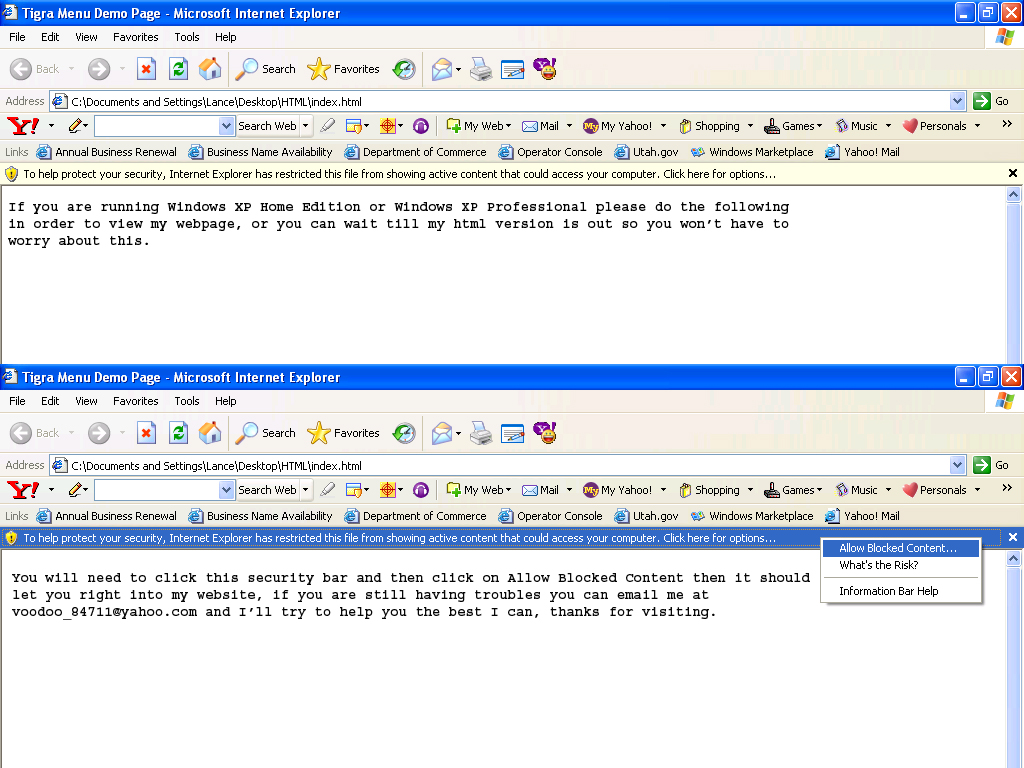Click pop-up blocker target icon in lower Yahoo toolbar
Viewport: 1024px width, 768px height.
tap(388, 489)
